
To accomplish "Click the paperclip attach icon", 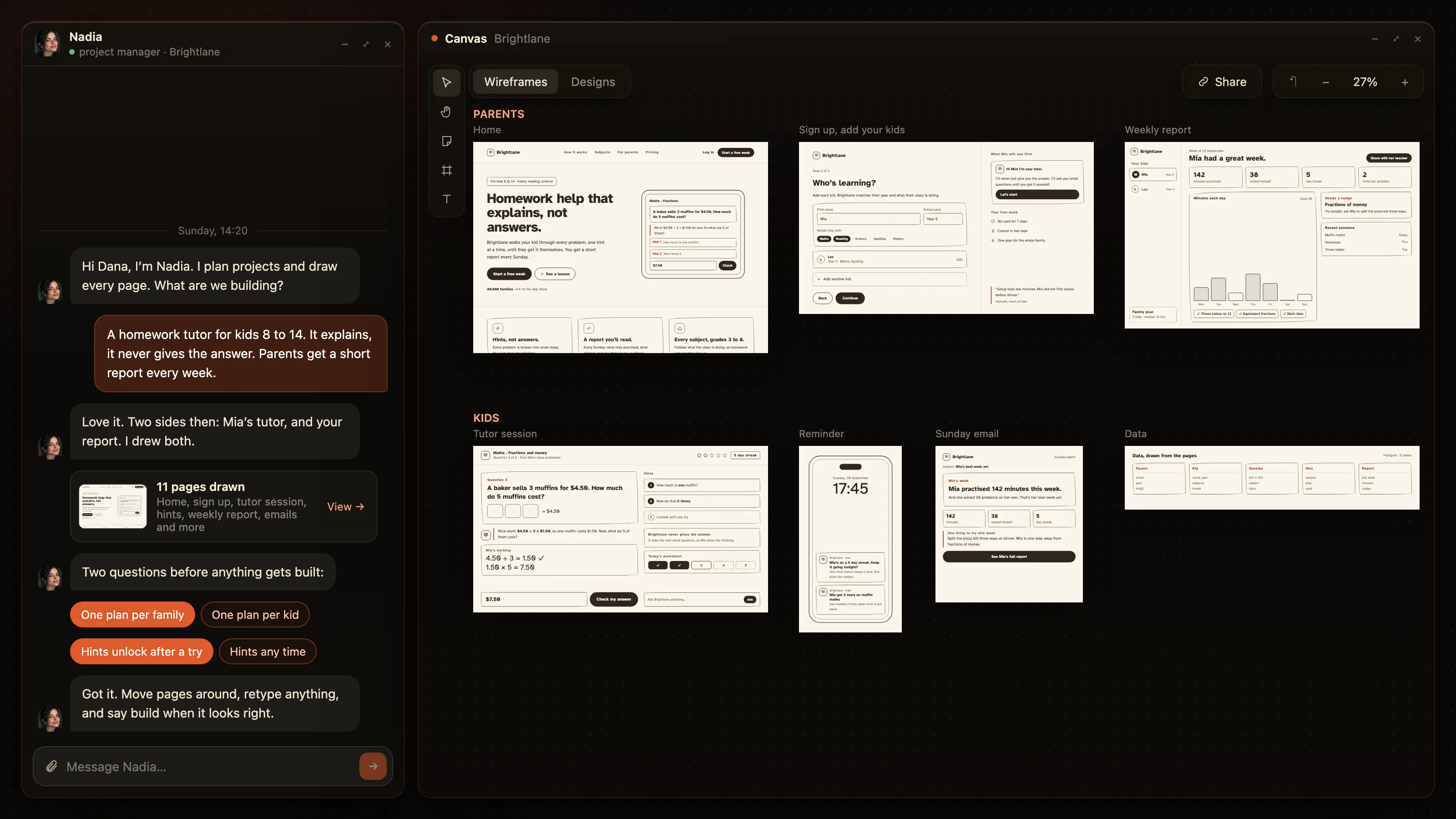I will pos(51,766).
